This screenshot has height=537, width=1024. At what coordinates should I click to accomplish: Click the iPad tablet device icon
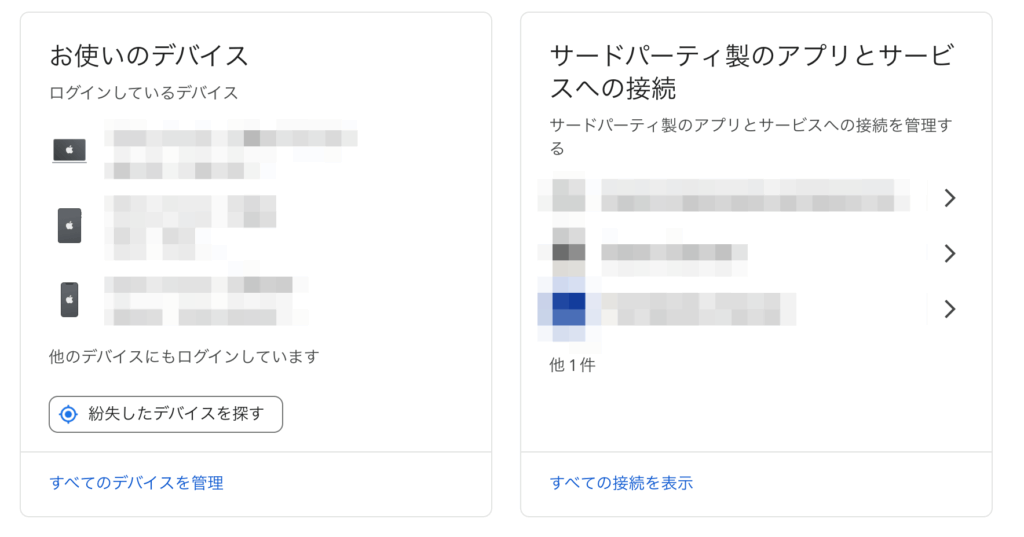point(69,225)
